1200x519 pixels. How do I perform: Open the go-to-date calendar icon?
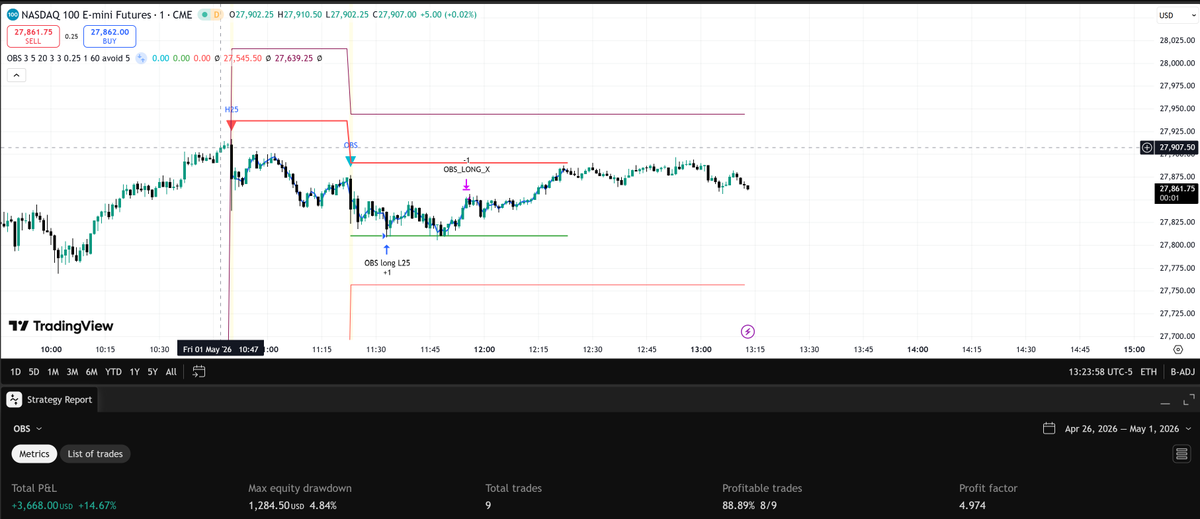click(x=198, y=371)
